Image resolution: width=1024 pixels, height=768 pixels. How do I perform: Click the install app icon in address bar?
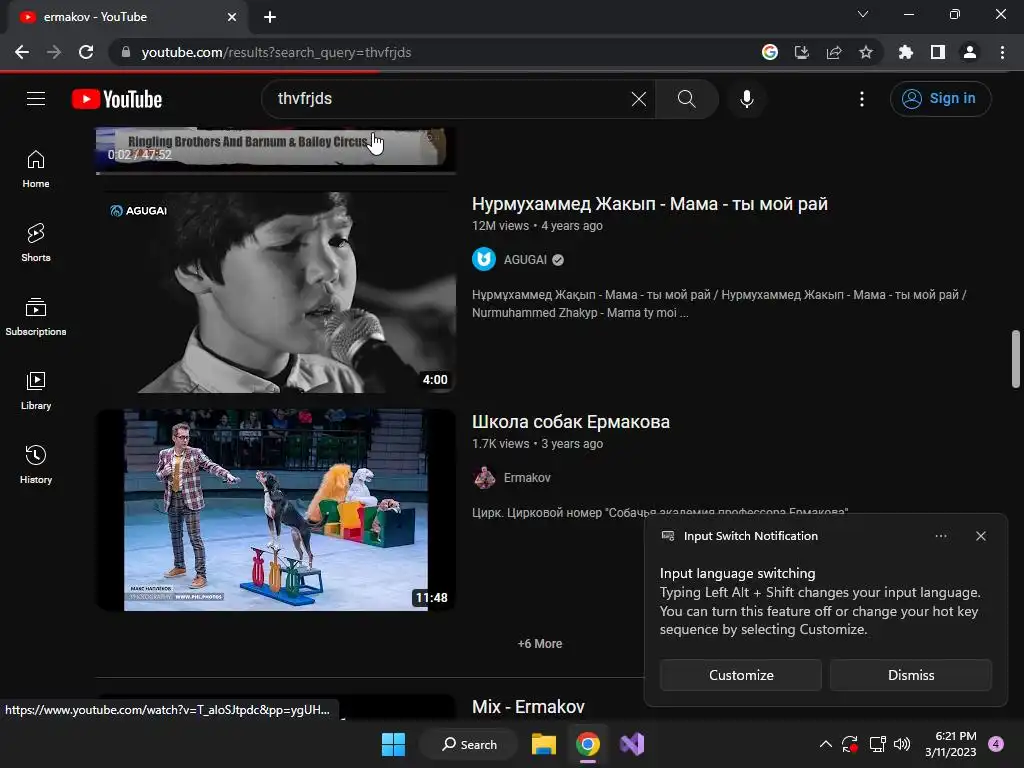pos(802,52)
